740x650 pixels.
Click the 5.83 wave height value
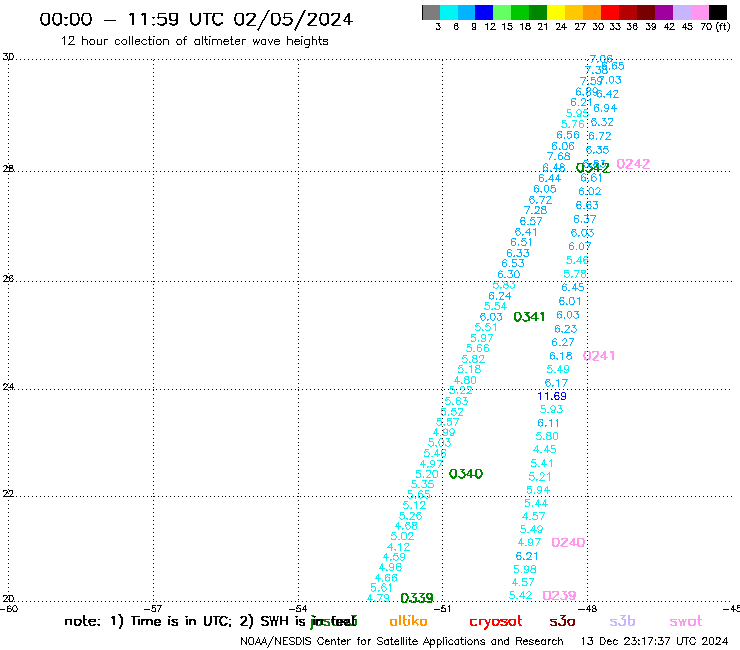point(504,285)
